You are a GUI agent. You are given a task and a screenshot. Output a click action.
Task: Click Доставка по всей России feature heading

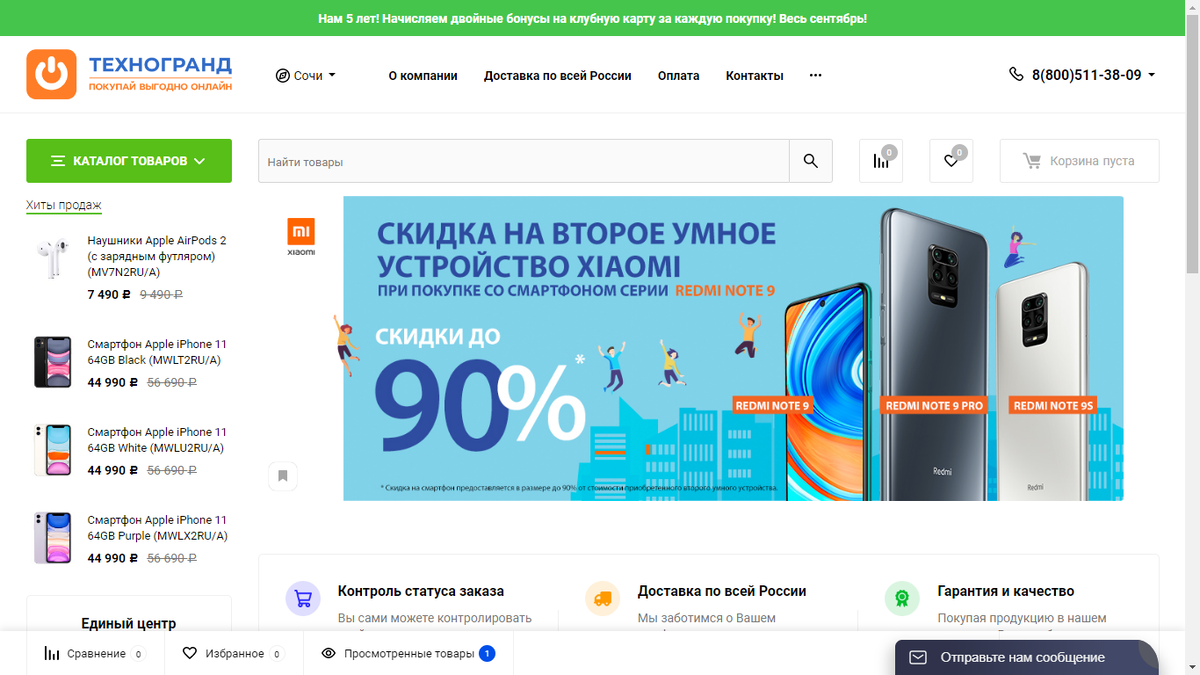point(722,591)
